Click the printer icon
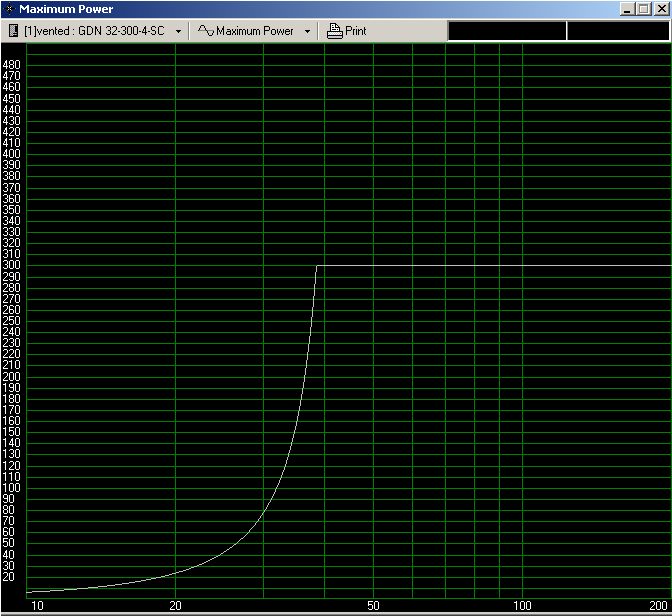Screen dimensions: 672x616 coord(334,31)
